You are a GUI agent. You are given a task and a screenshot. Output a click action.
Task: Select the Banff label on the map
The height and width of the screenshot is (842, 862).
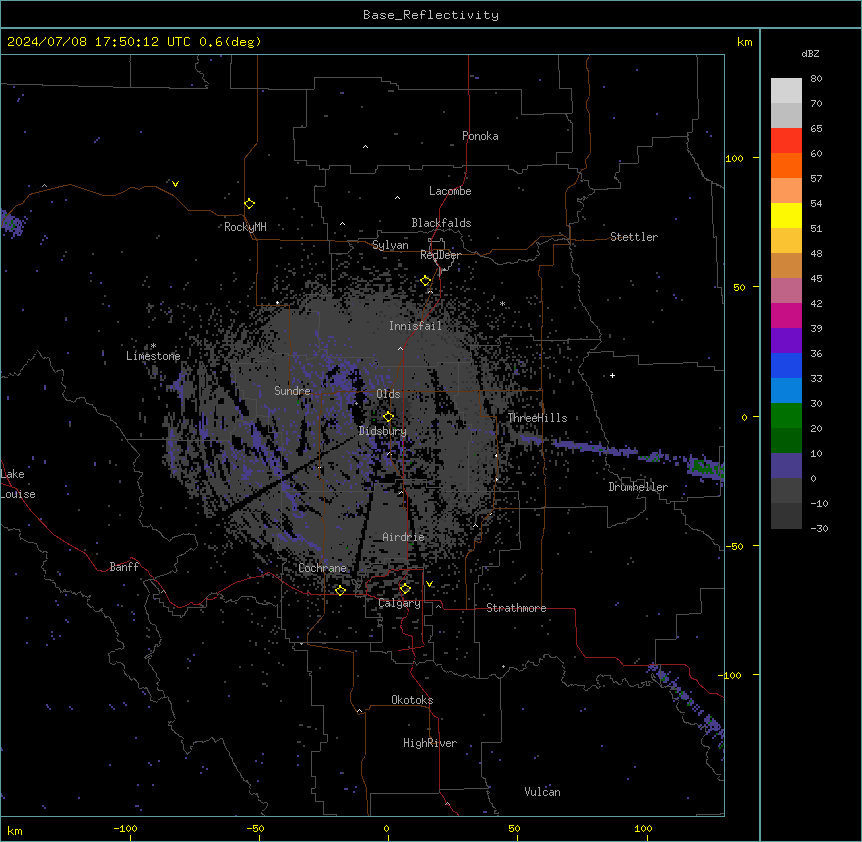124,567
